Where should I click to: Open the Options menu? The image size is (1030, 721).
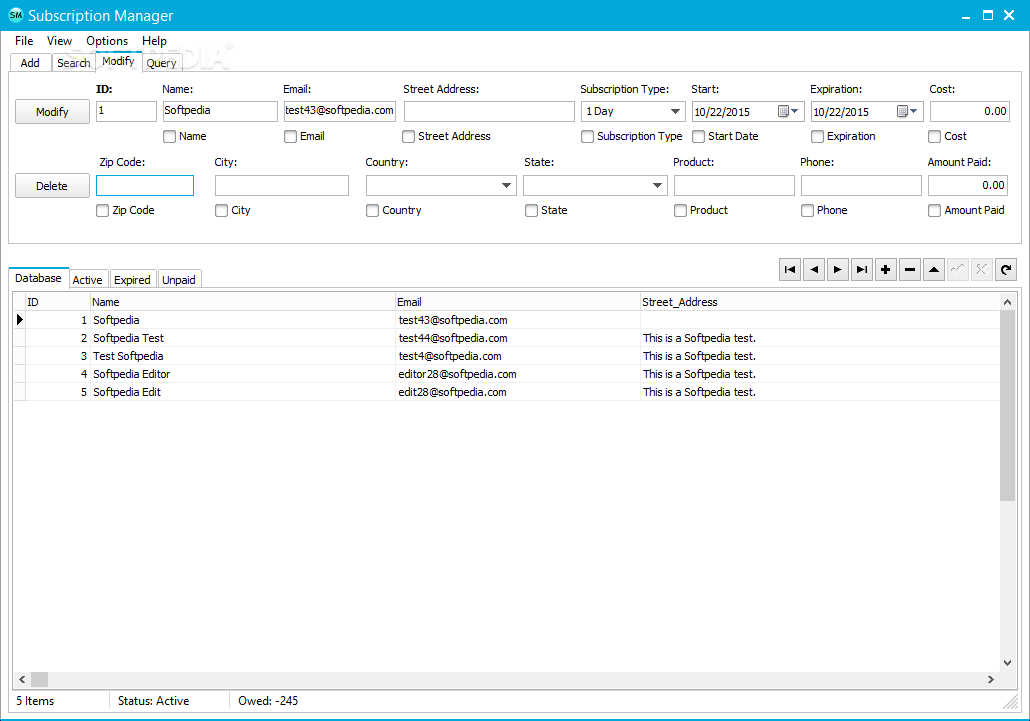click(x=107, y=41)
